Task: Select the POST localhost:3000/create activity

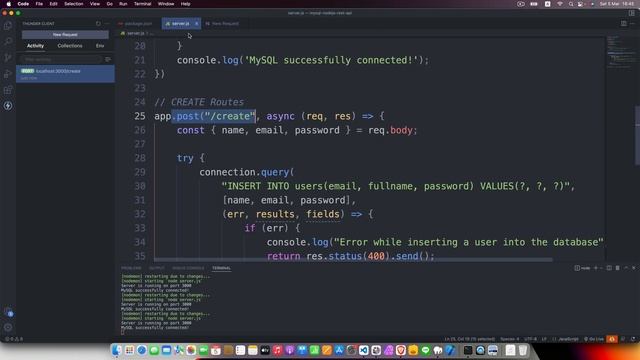Action: tap(65, 74)
